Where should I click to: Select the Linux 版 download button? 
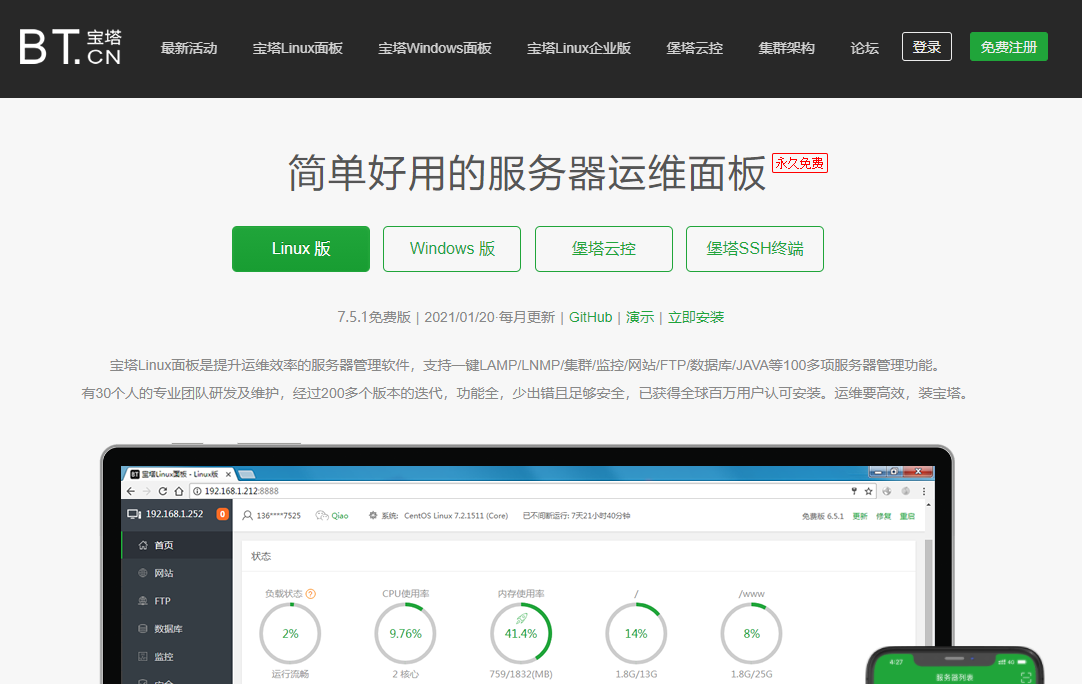coord(301,249)
